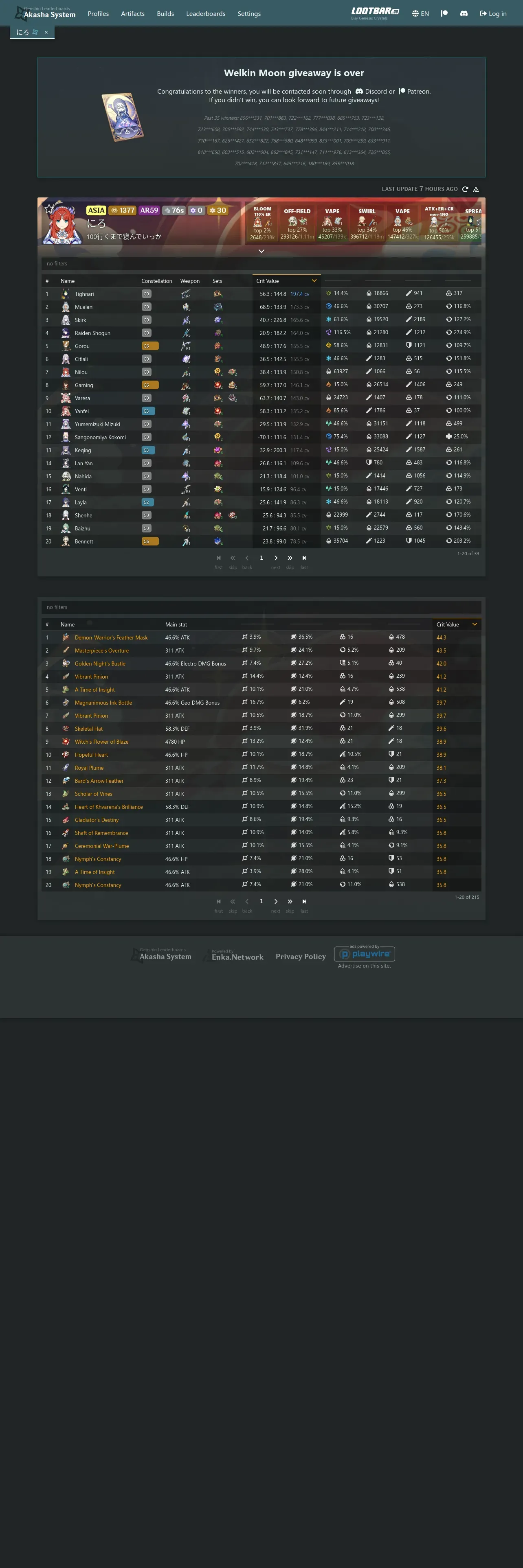This screenshot has width=523, height=1568.
Task: Click the Welkin Moon card image
Action: coord(123,117)
